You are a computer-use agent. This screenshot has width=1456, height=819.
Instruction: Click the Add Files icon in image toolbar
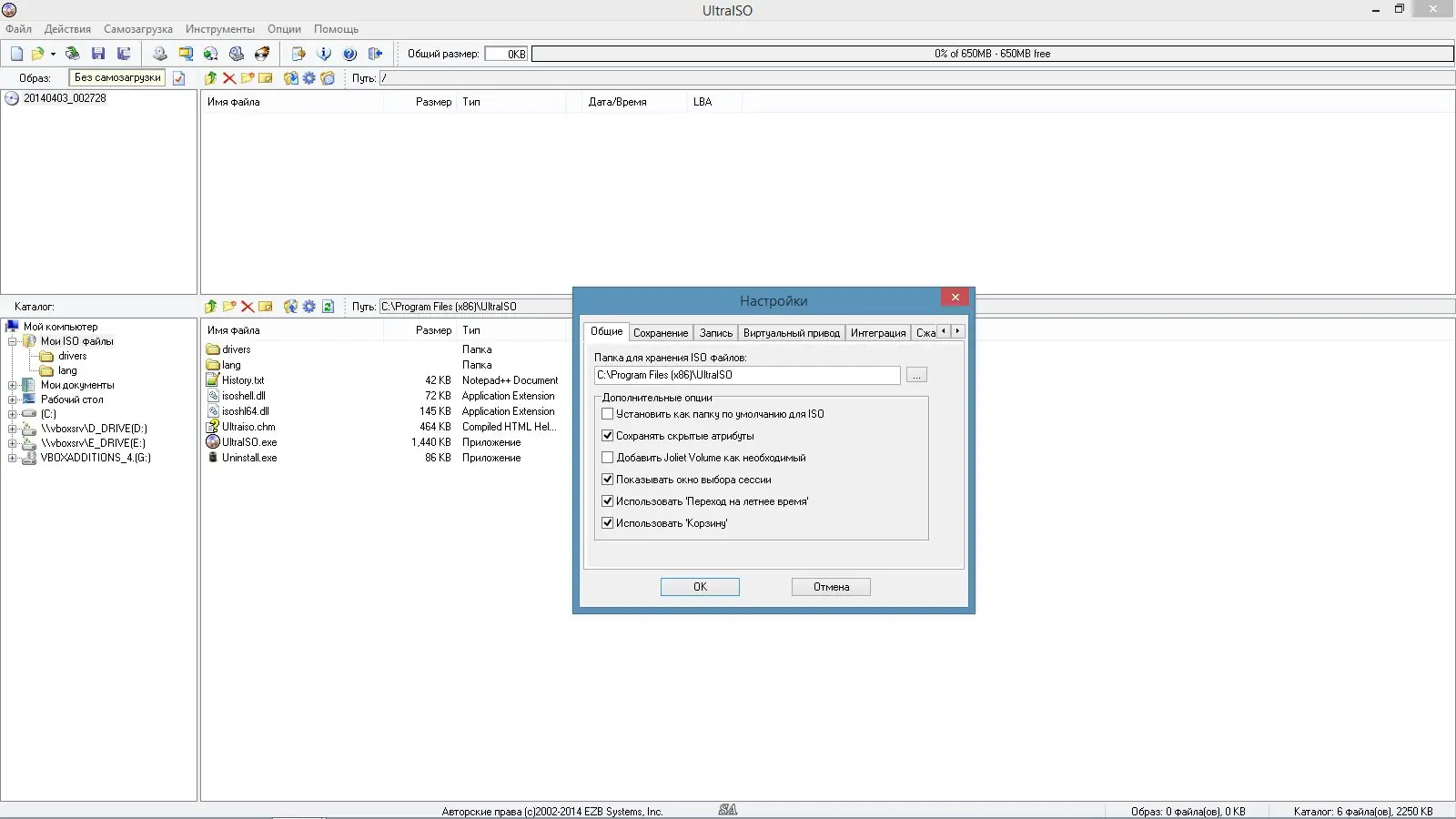point(291,78)
